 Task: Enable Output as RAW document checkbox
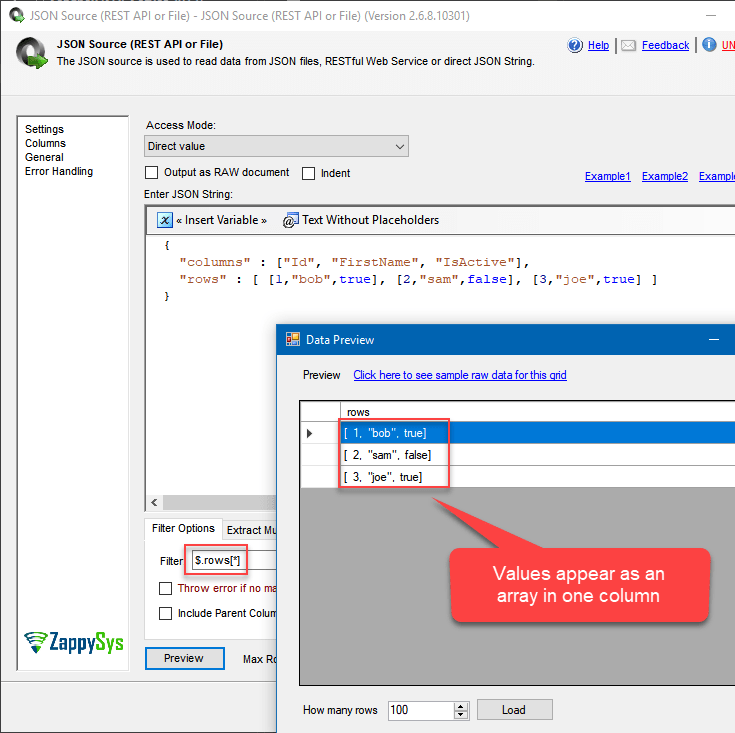point(151,172)
